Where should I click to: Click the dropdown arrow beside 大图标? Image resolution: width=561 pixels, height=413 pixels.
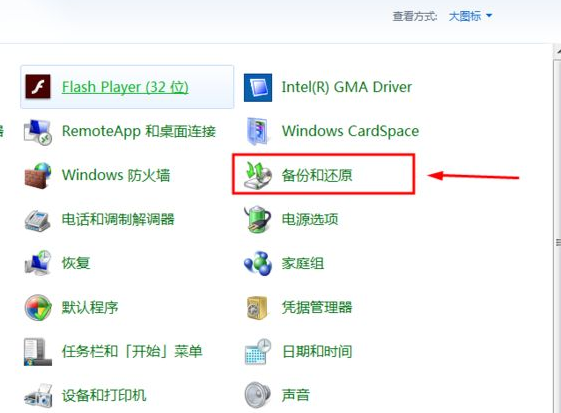tap(489, 16)
